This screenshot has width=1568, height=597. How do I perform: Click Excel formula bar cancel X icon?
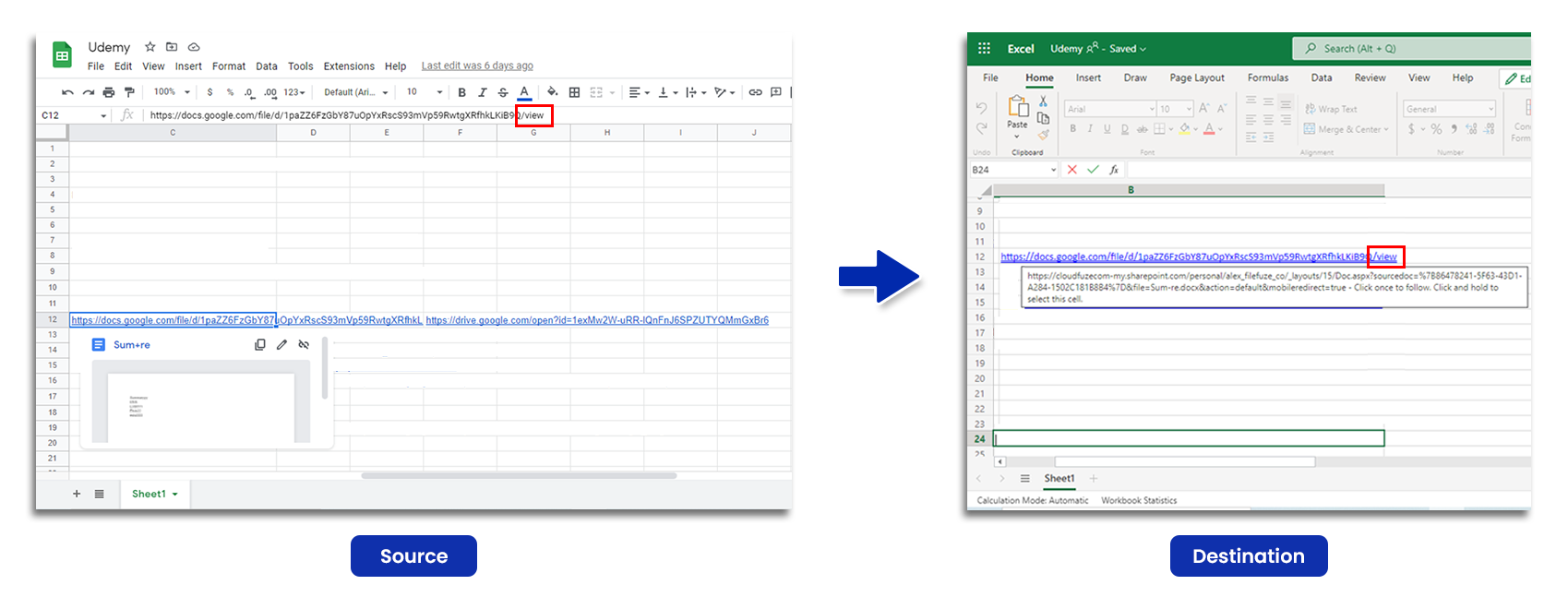click(x=1071, y=170)
